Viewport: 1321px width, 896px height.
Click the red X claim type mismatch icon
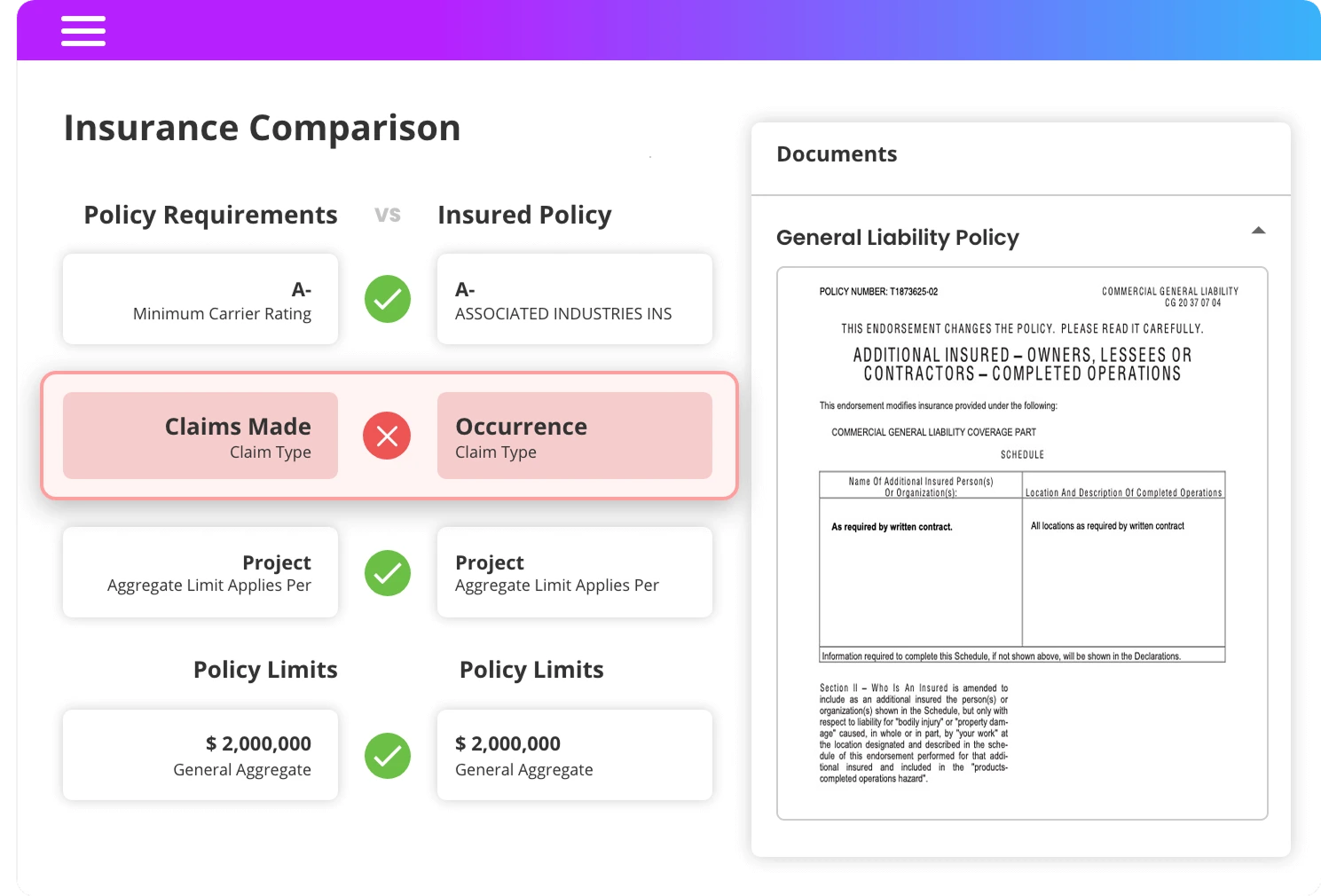point(387,436)
